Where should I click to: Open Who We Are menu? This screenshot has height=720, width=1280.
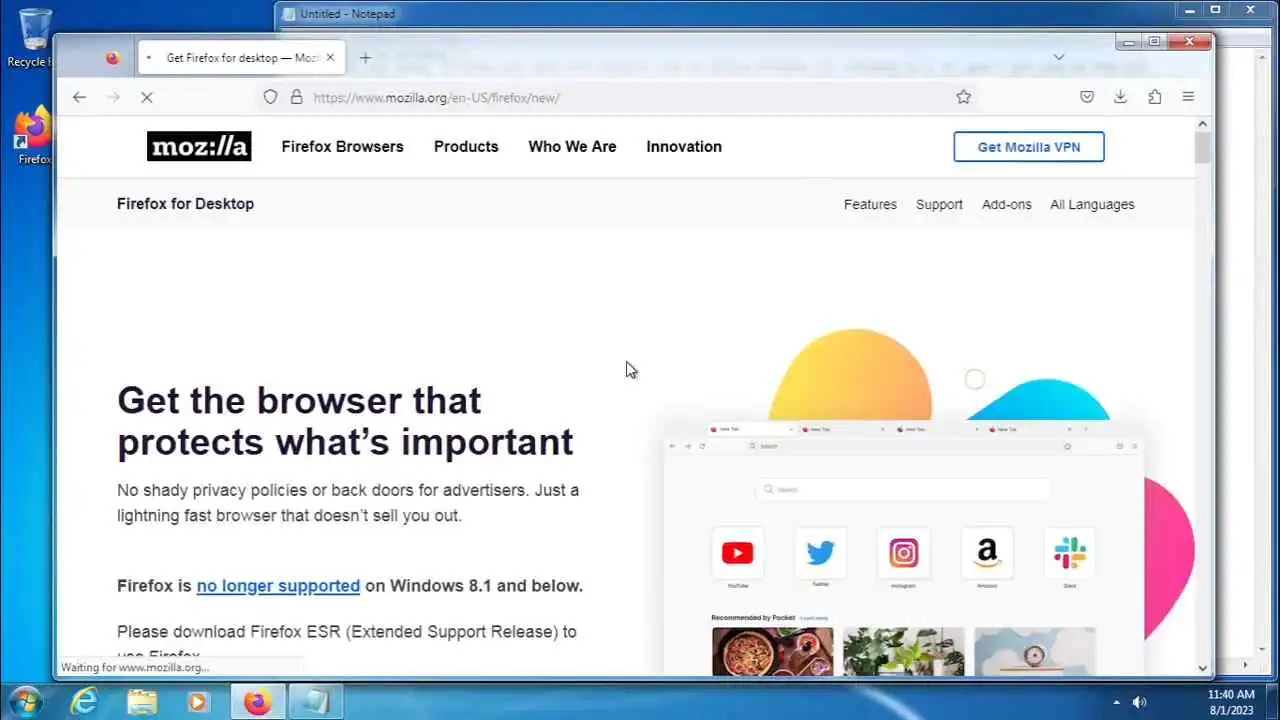[x=572, y=146]
